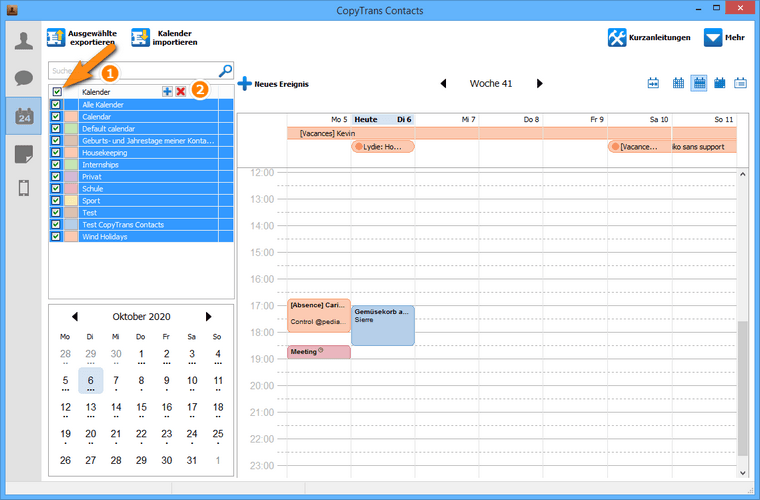Image resolution: width=760 pixels, height=500 pixels.
Task: Uncheck the Default calendar checkbox
Action: pyautogui.click(x=56, y=128)
